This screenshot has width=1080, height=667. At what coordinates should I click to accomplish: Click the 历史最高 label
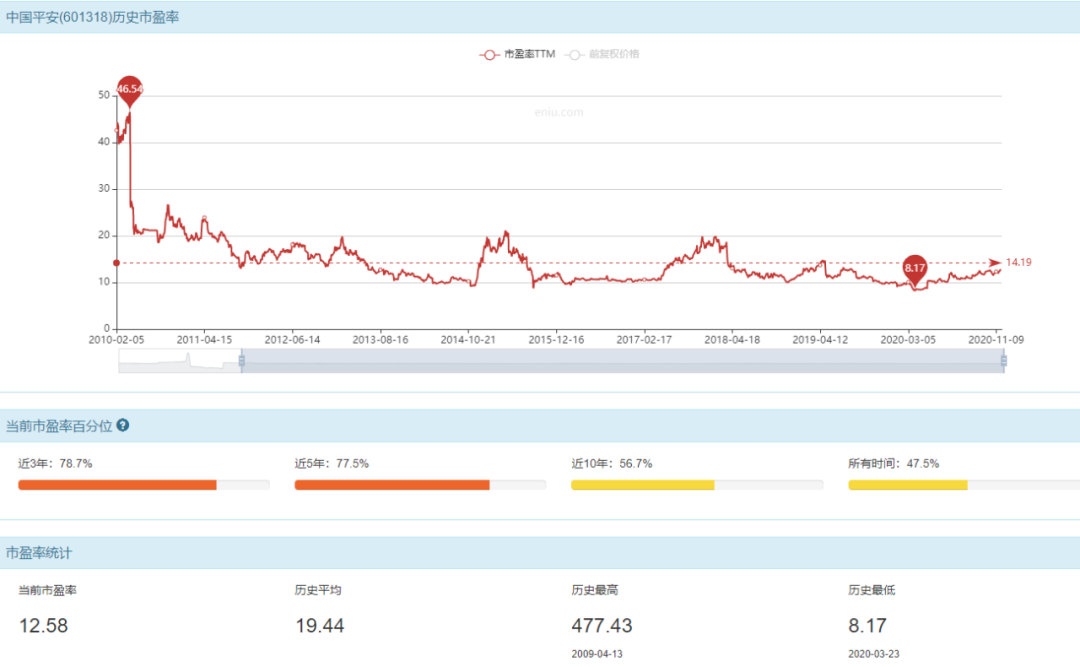pos(595,591)
